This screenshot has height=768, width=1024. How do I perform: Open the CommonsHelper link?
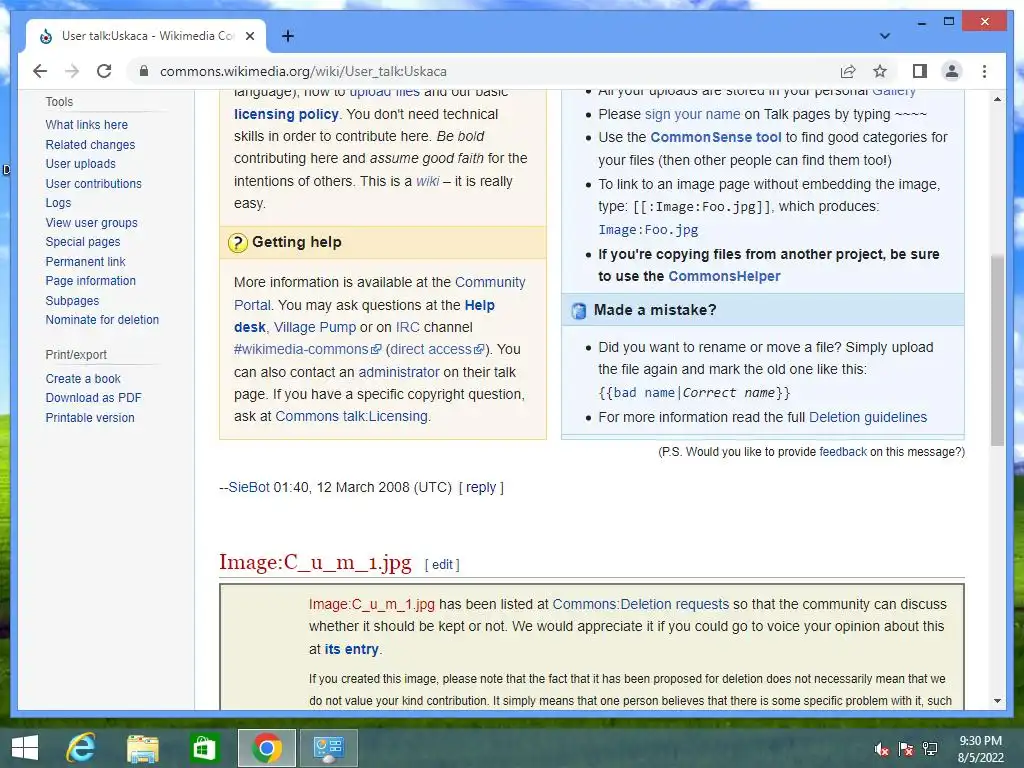tap(724, 276)
